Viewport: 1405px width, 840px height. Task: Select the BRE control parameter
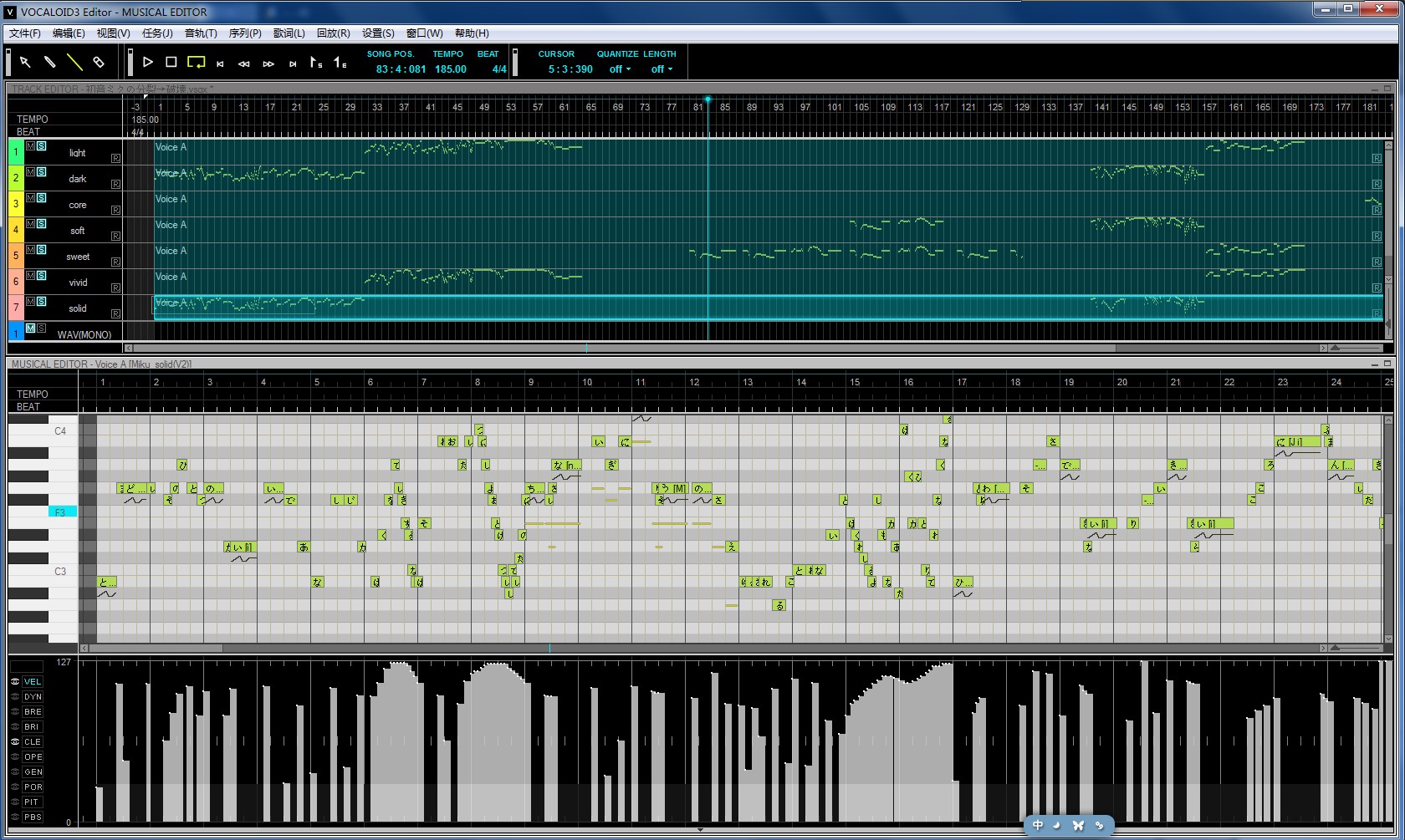[33, 711]
